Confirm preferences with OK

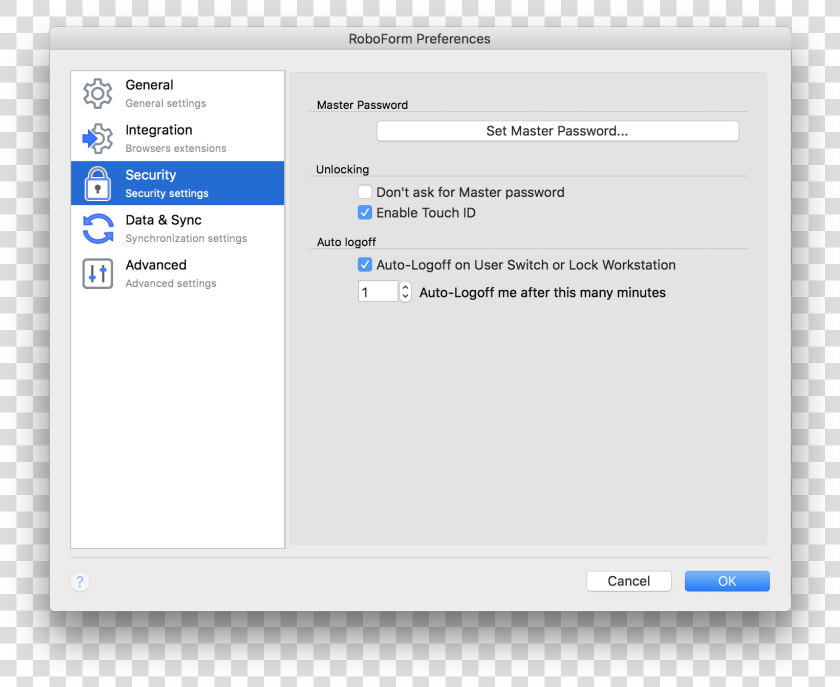727,581
